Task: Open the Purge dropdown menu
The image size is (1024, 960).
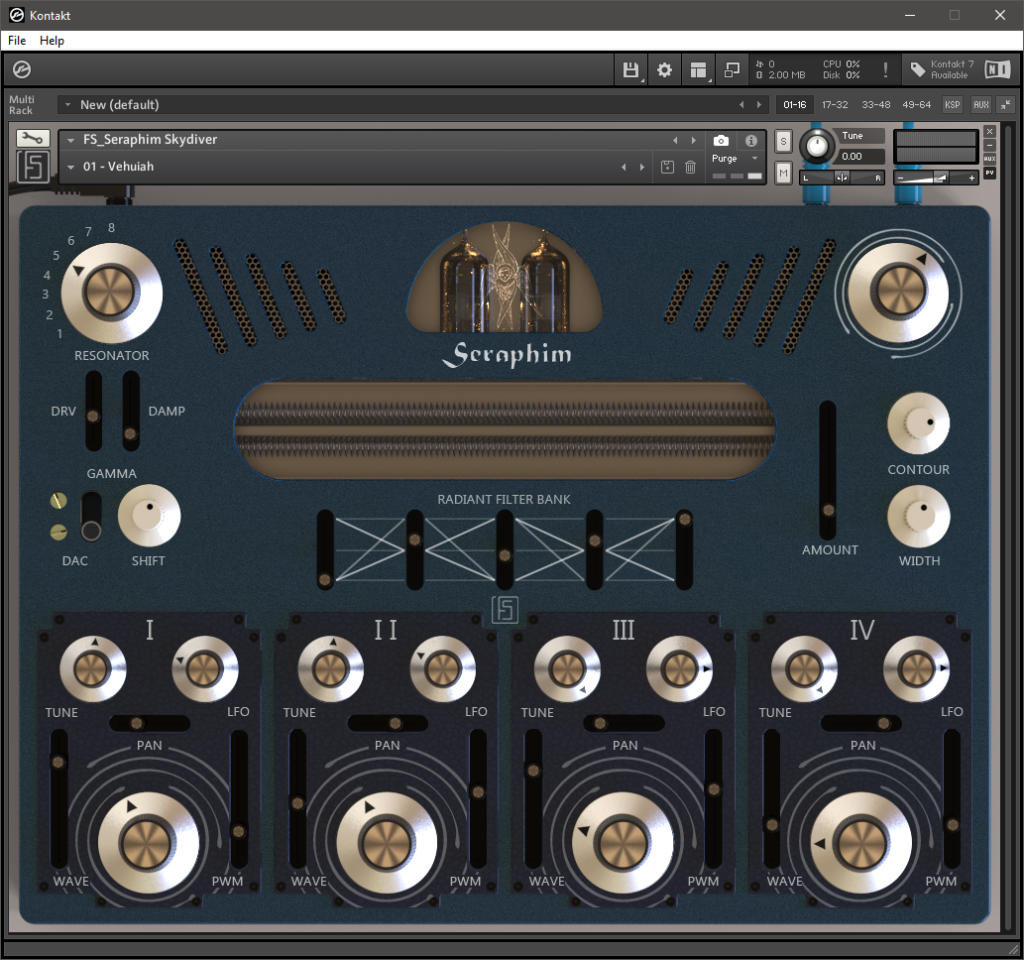Action: coord(735,158)
